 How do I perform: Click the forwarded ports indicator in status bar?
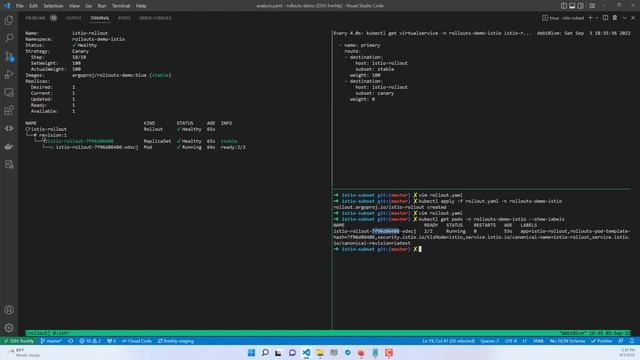pyautogui.click(x=111, y=341)
